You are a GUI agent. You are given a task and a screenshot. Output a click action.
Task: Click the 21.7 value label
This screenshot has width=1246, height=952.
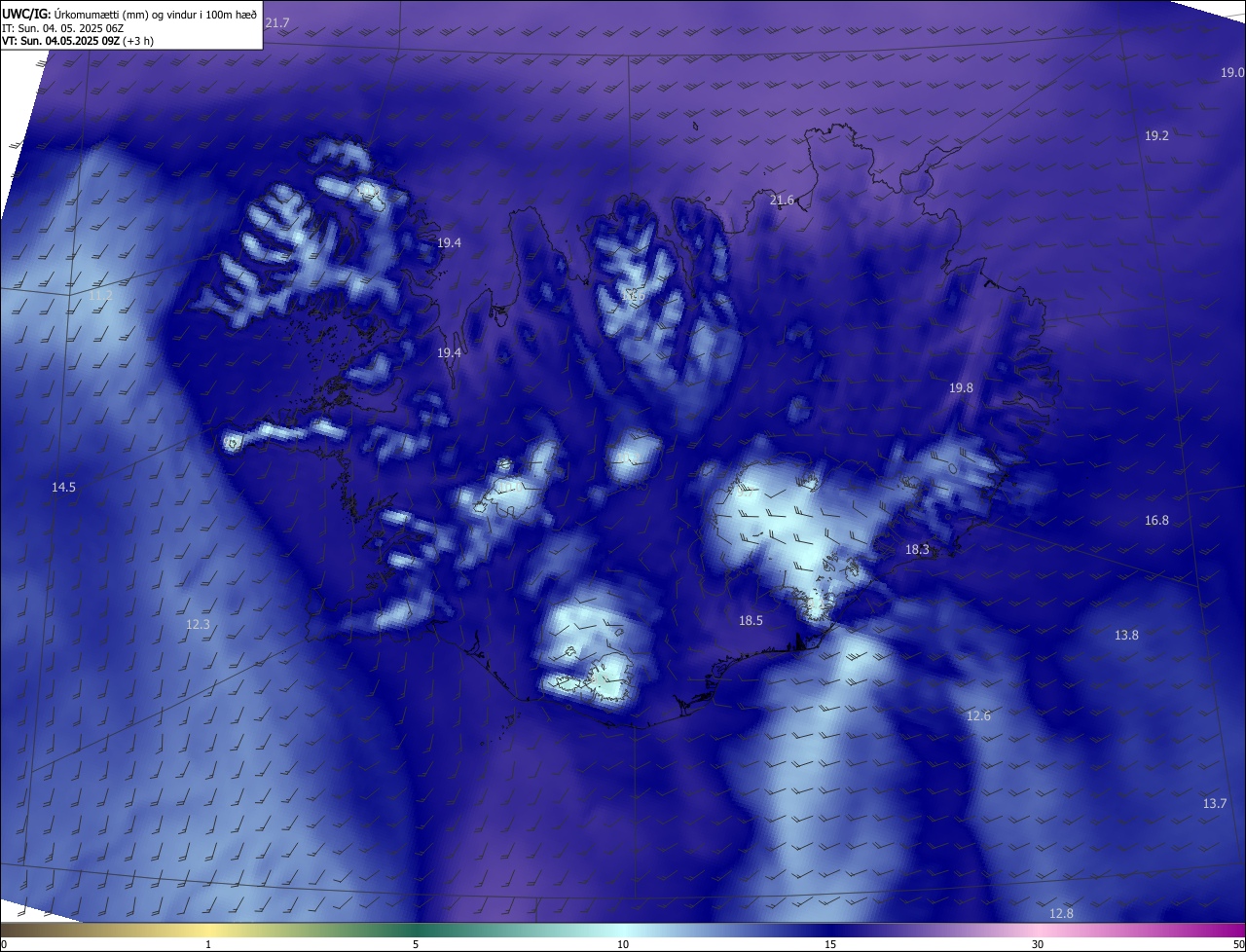tap(277, 22)
